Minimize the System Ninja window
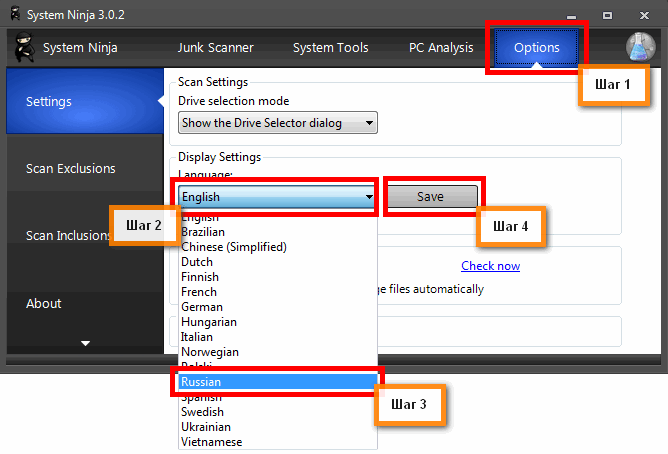 tap(571, 16)
